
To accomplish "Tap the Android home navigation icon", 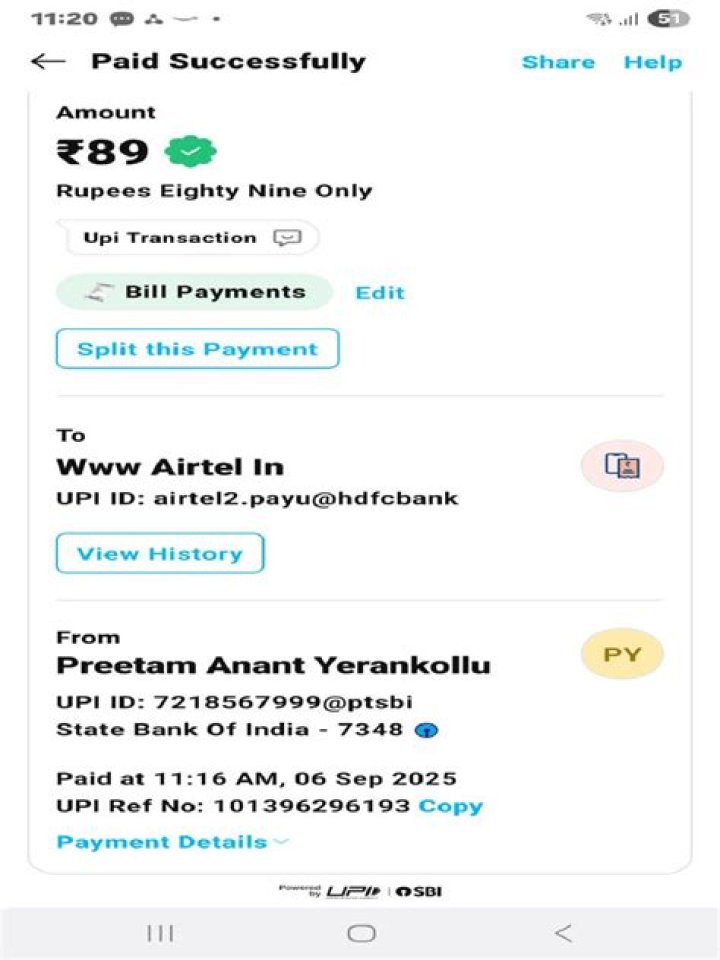I will click(361, 934).
